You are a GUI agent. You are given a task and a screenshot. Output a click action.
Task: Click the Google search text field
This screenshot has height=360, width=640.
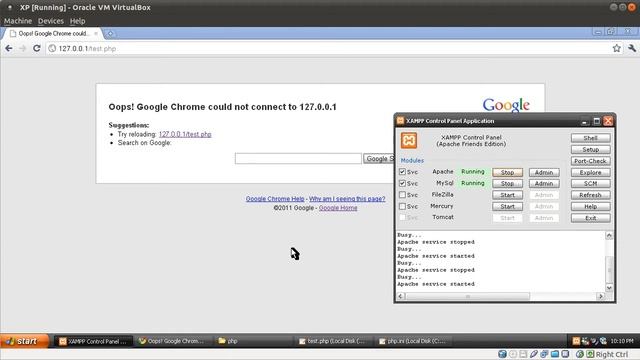coord(298,158)
